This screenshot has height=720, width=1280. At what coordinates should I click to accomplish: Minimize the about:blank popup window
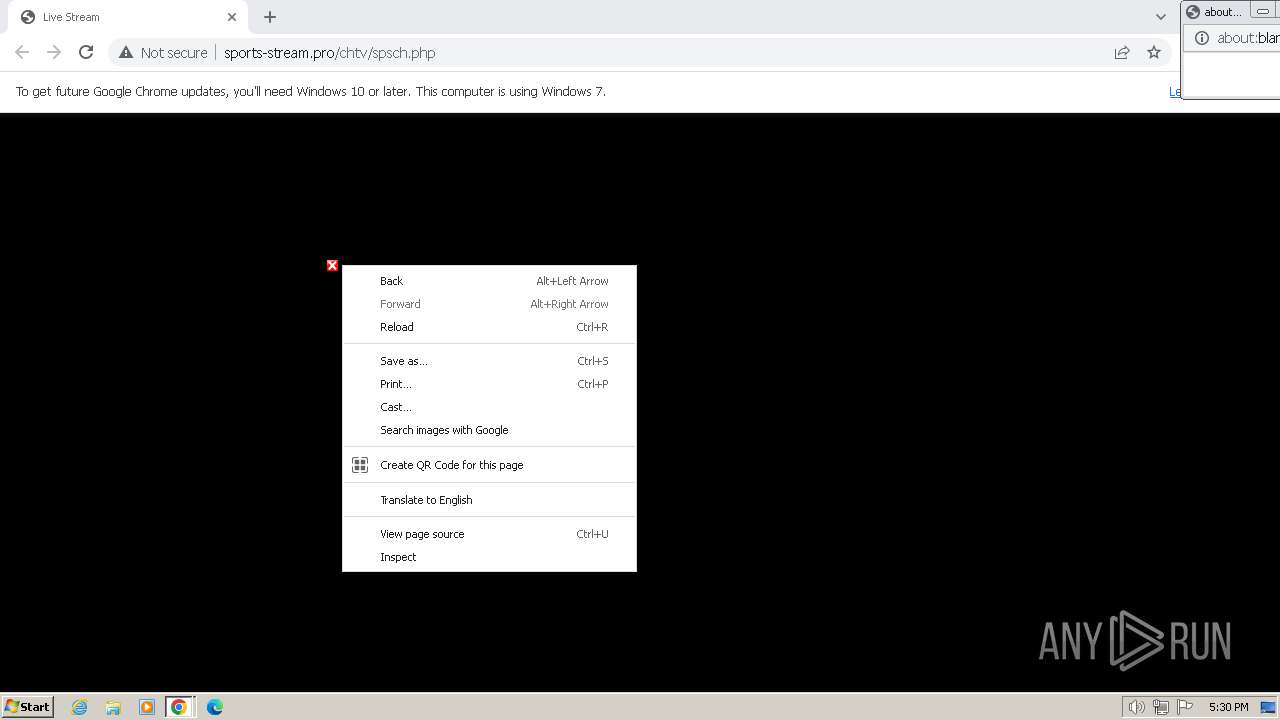(1264, 11)
